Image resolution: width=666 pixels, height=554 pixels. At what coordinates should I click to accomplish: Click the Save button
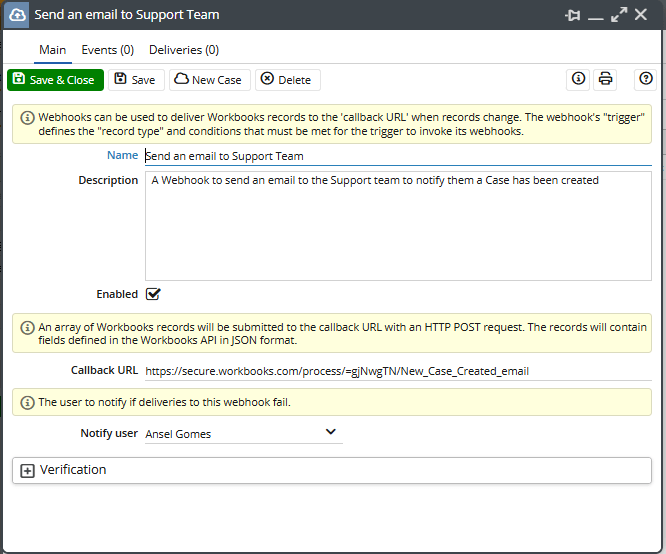pyautogui.click(x=135, y=80)
